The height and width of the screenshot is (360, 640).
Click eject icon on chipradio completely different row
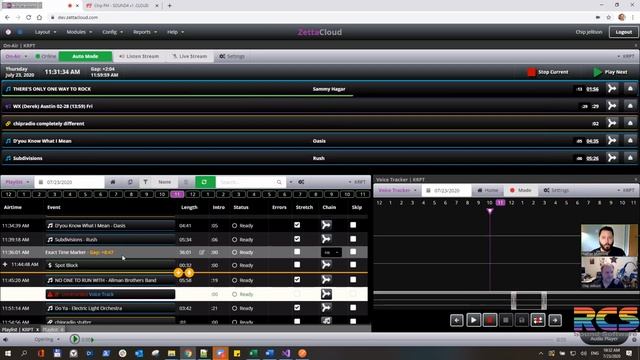[630, 123]
